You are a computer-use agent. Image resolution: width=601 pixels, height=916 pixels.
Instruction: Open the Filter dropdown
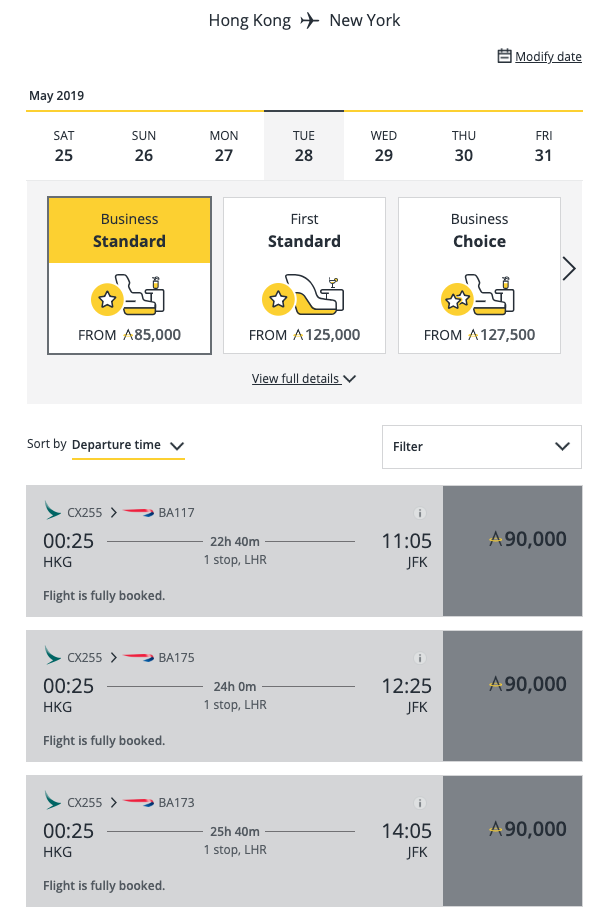[482, 447]
